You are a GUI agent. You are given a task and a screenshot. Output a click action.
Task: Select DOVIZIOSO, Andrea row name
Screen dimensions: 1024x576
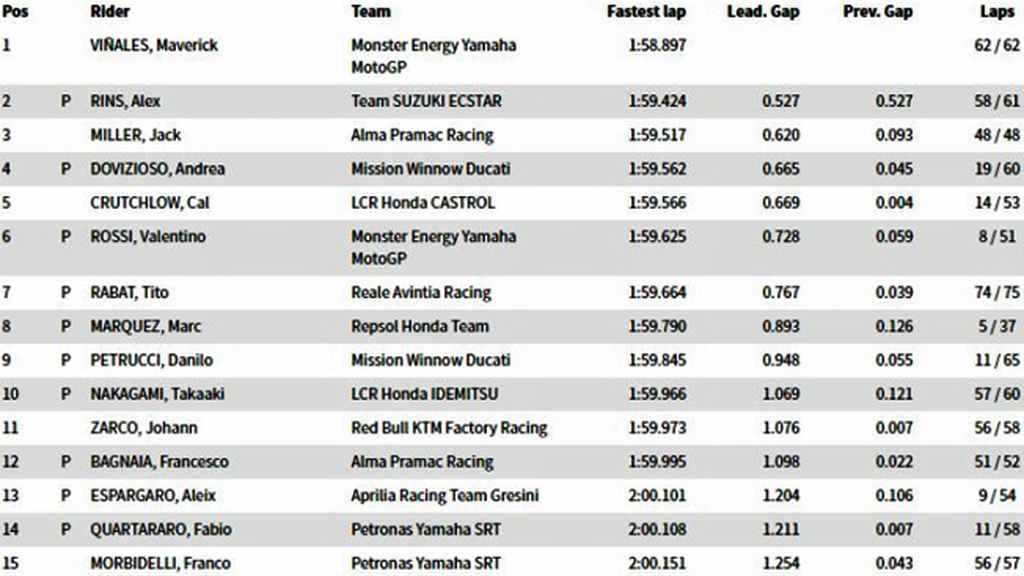tap(157, 169)
